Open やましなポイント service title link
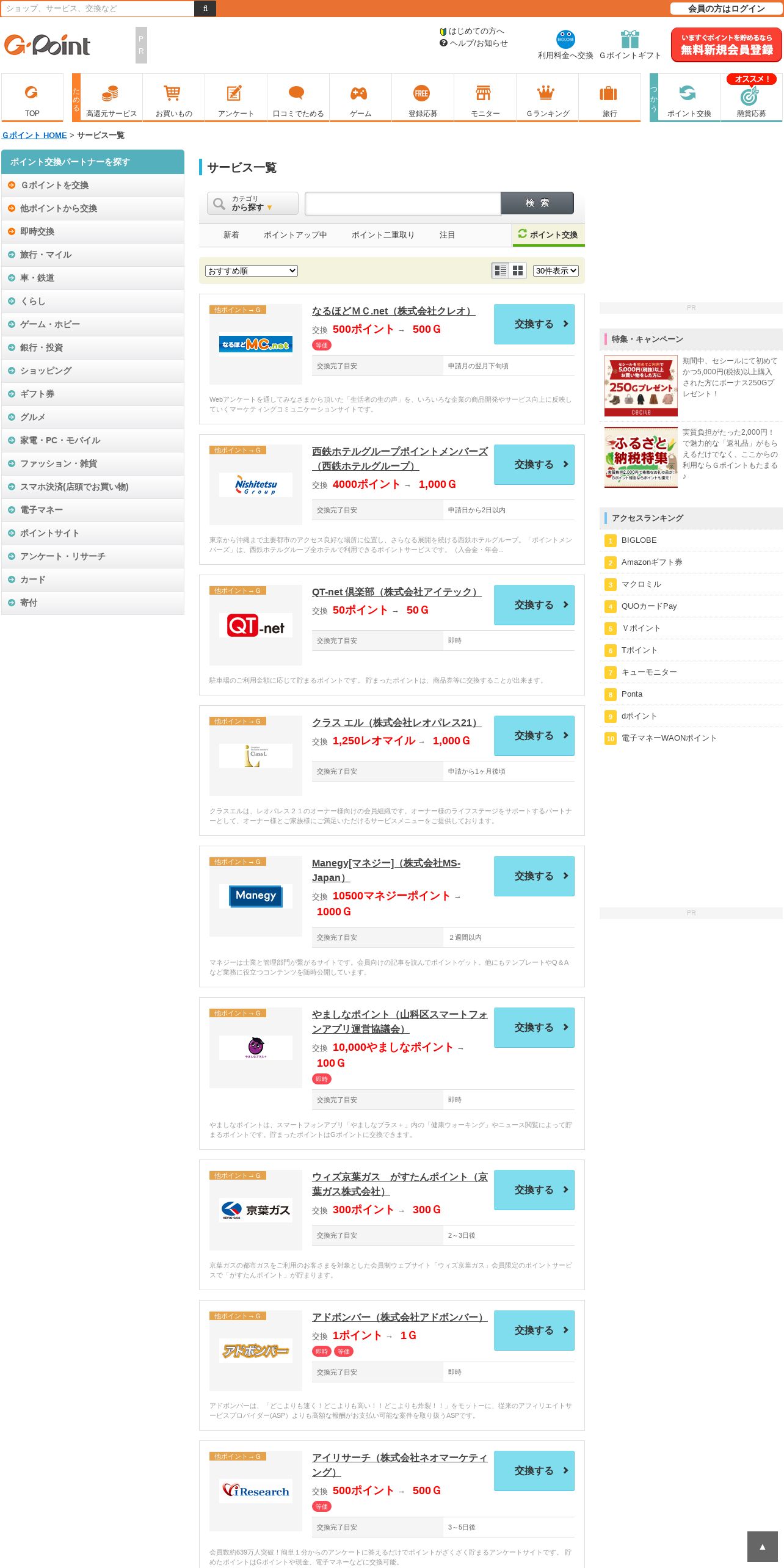This screenshot has height=1568, width=784. pos(400,1022)
